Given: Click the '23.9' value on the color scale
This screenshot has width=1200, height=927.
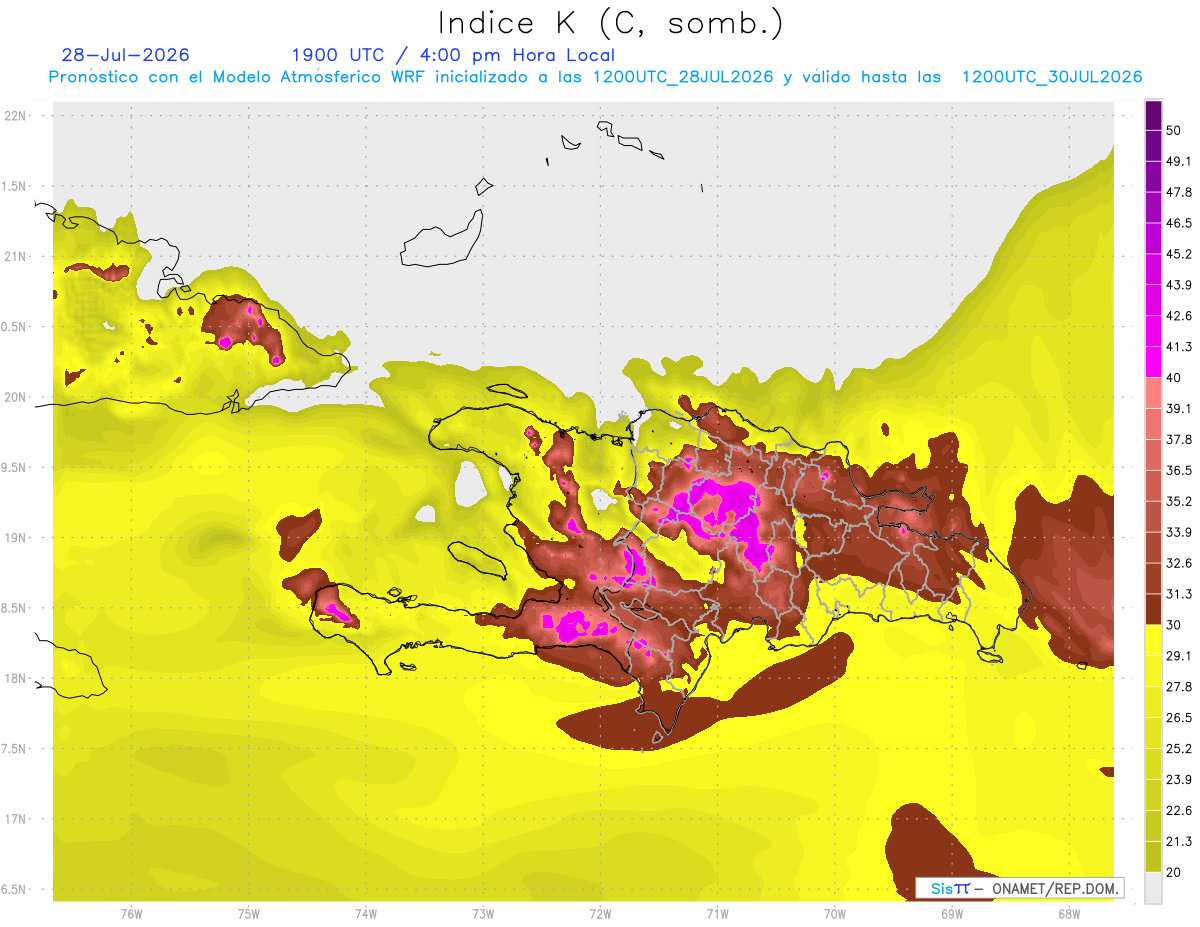Looking at the screenshot, I should click(x=1179, y=780).
